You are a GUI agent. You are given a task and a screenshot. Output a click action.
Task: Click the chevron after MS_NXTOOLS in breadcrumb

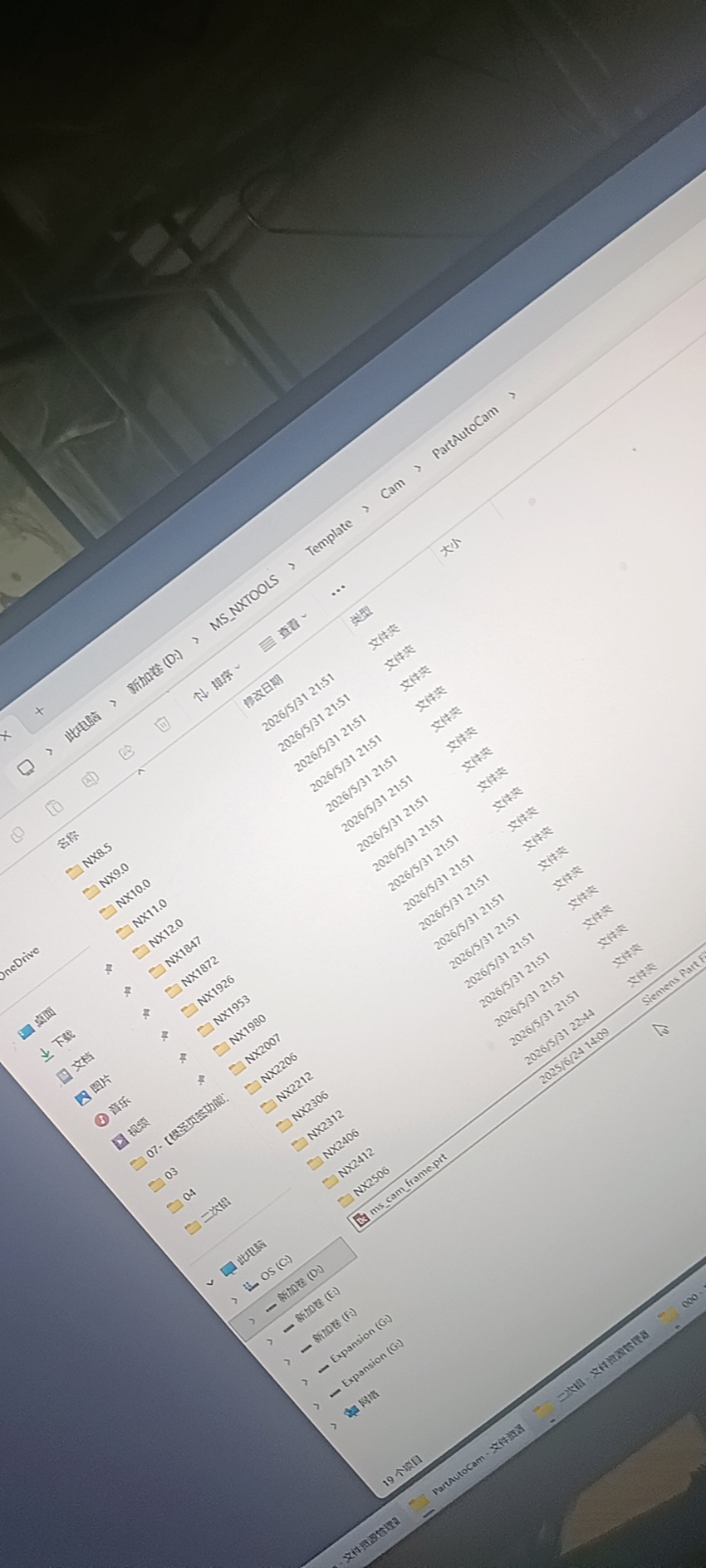[292, 565]
